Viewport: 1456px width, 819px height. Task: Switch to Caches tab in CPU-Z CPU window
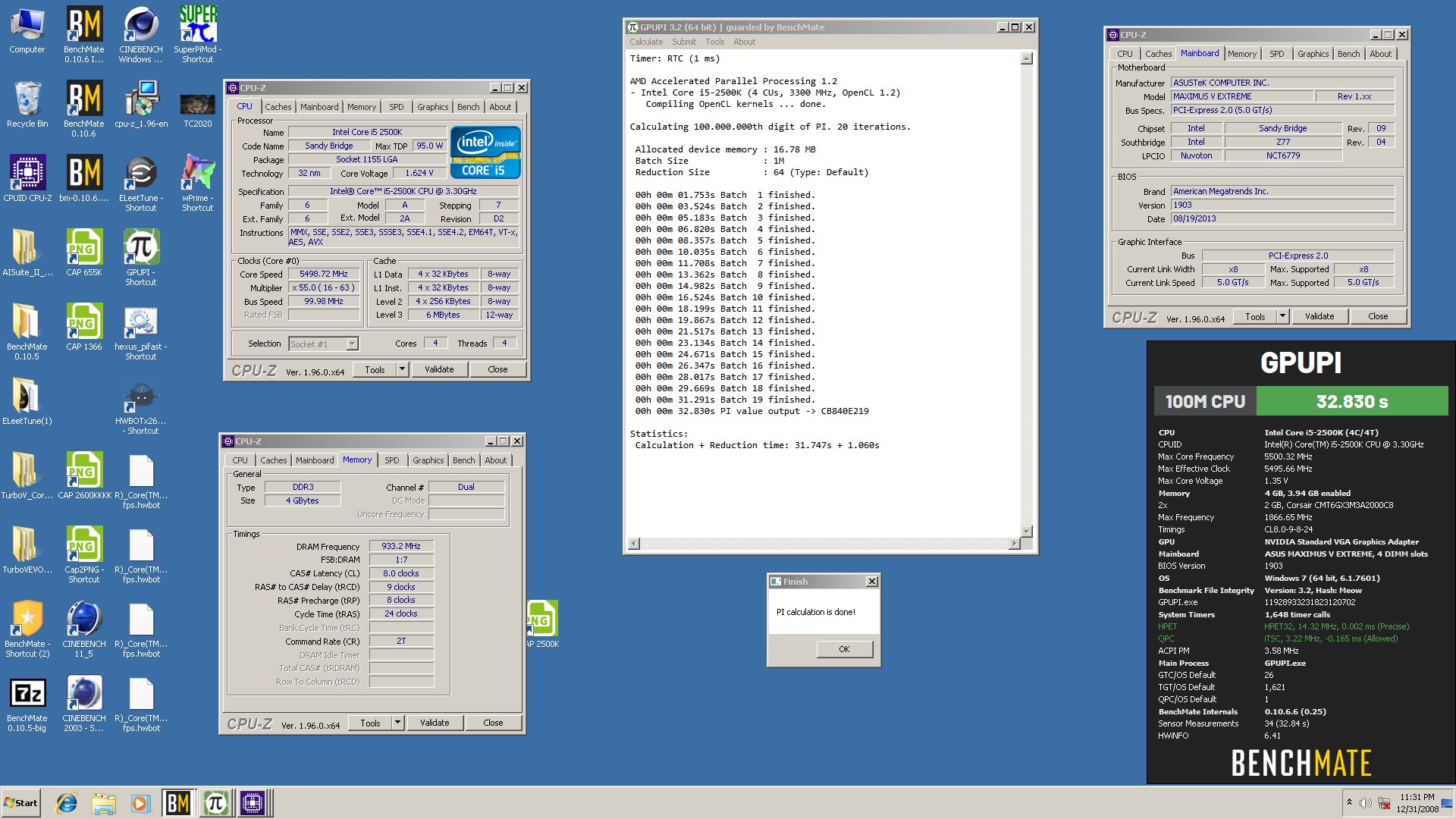coord(278,107)
